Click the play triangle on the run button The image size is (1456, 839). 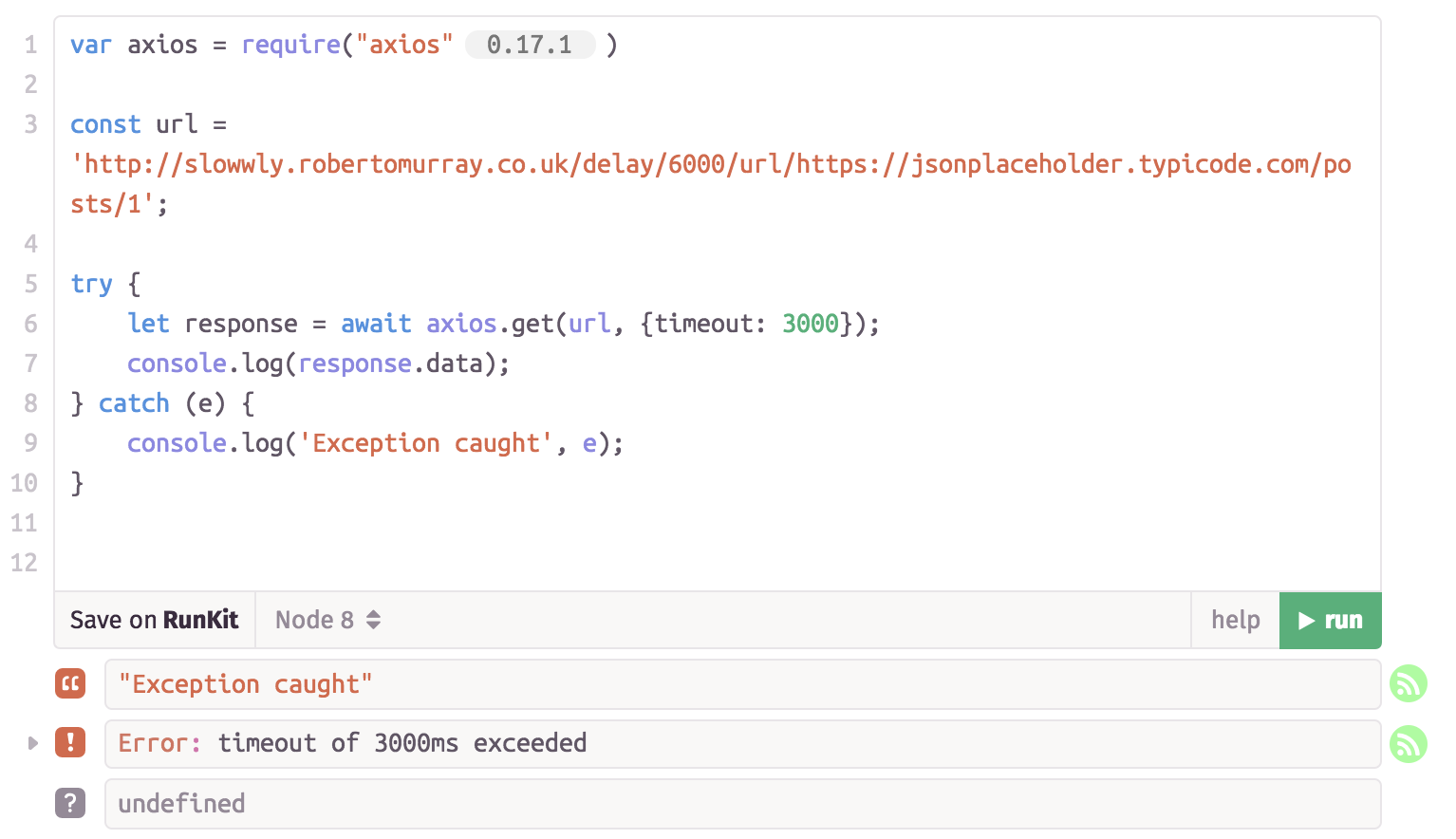1307,621
